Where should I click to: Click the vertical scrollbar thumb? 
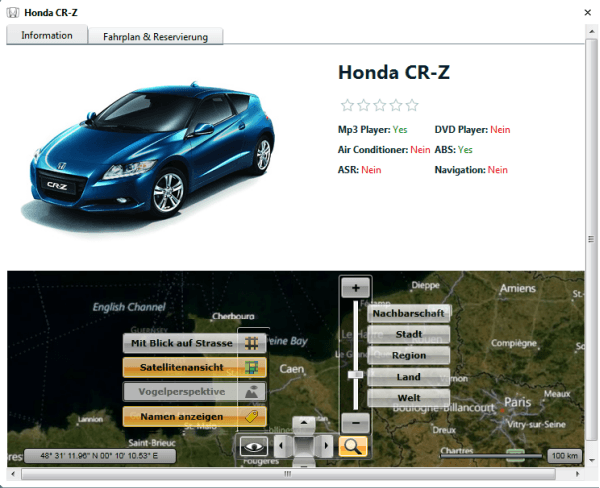[x=592, y=239]
